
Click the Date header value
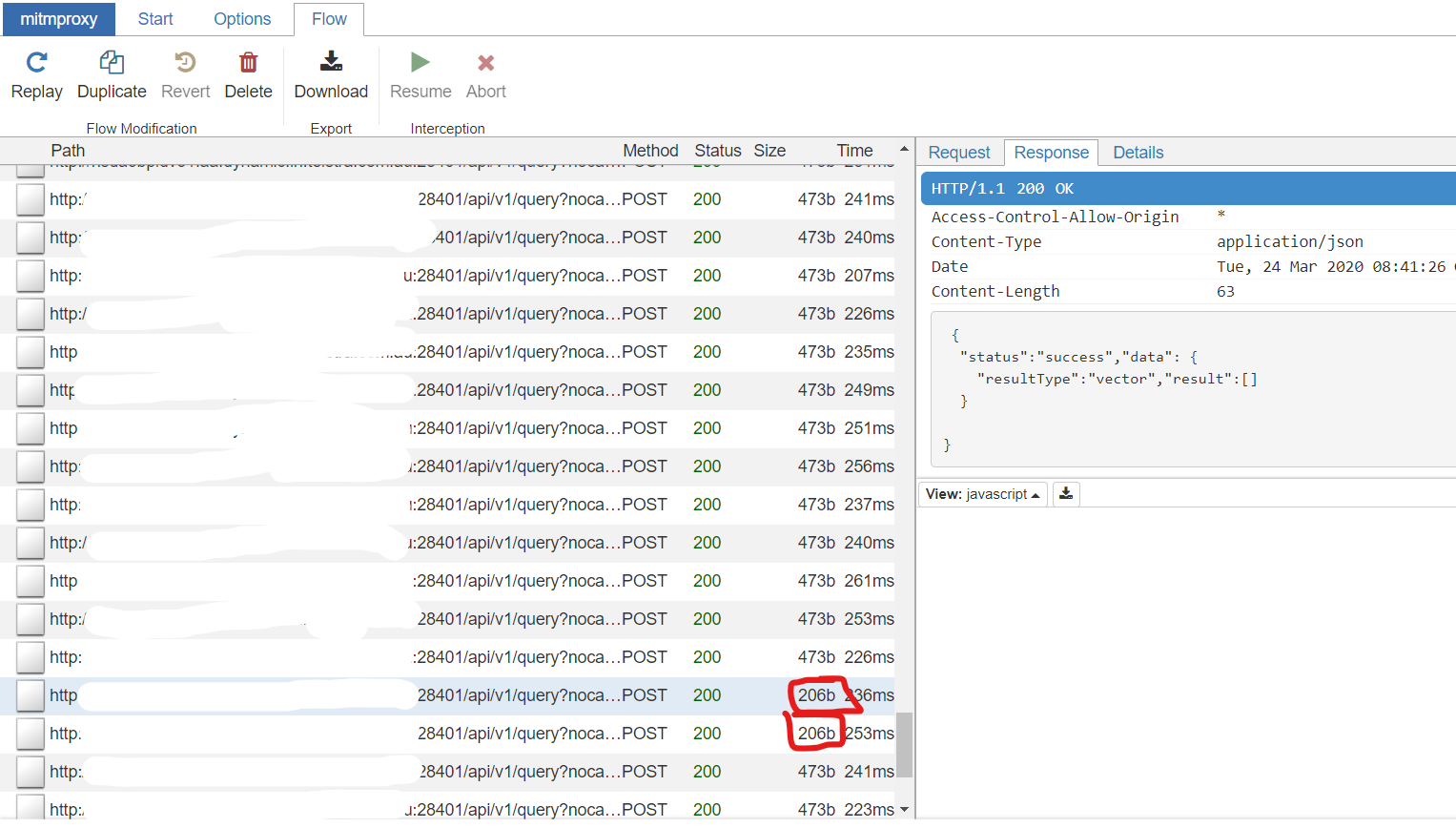pyautogui.click(x=1335, y=267)
